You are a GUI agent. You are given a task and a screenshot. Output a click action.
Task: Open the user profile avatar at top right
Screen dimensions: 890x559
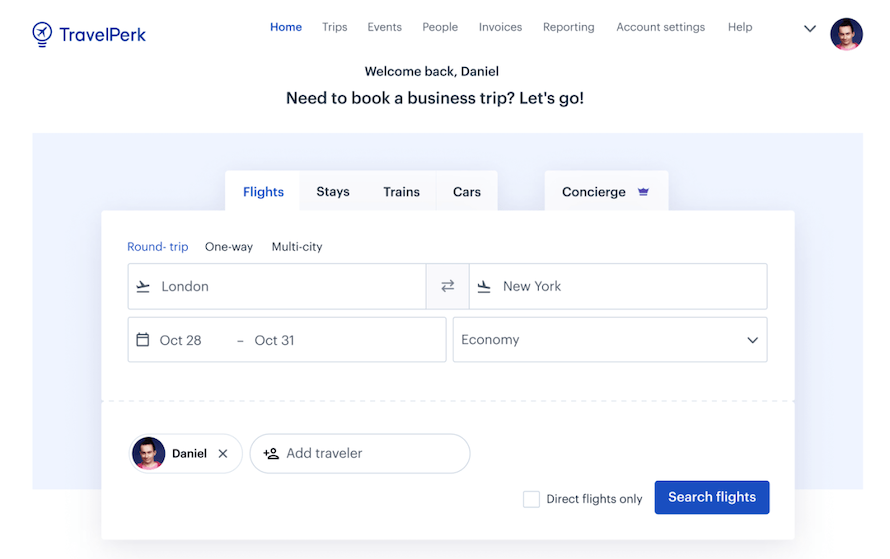846,34
